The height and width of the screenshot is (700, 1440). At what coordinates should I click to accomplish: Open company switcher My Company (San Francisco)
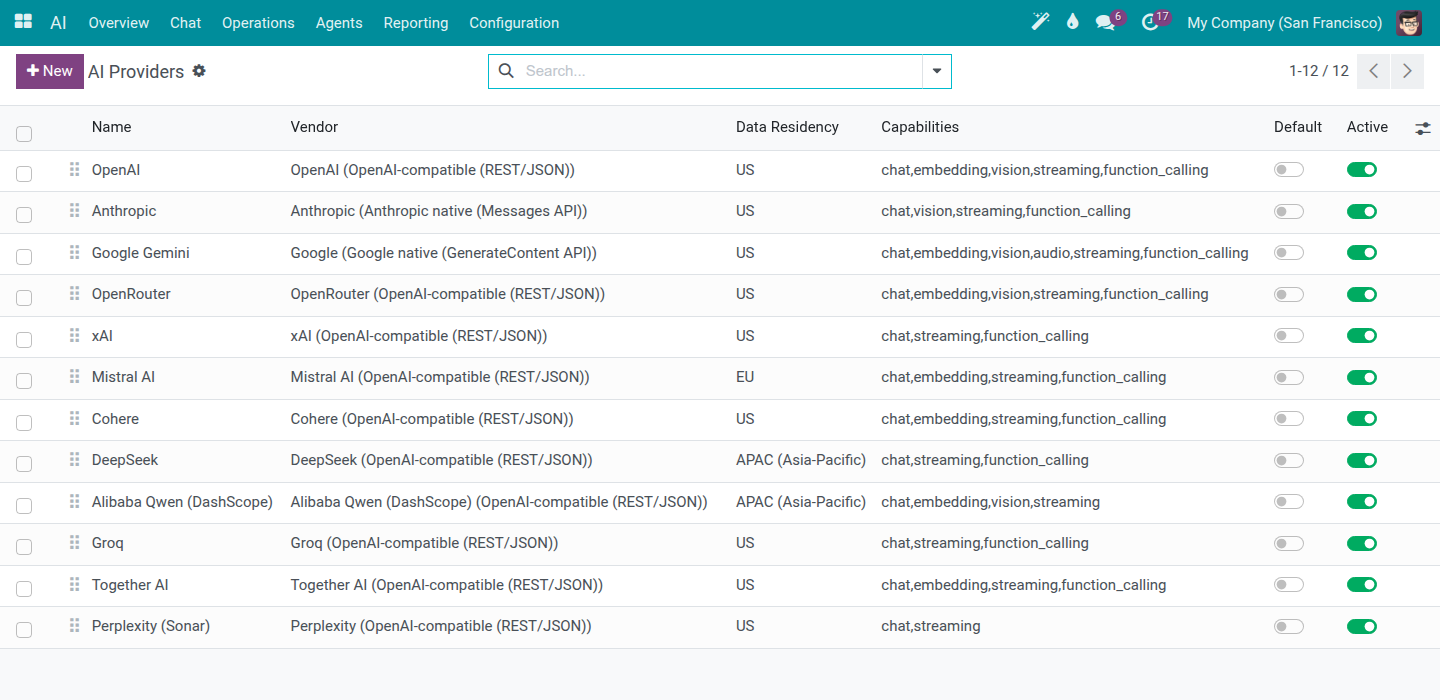point(1285,22)
